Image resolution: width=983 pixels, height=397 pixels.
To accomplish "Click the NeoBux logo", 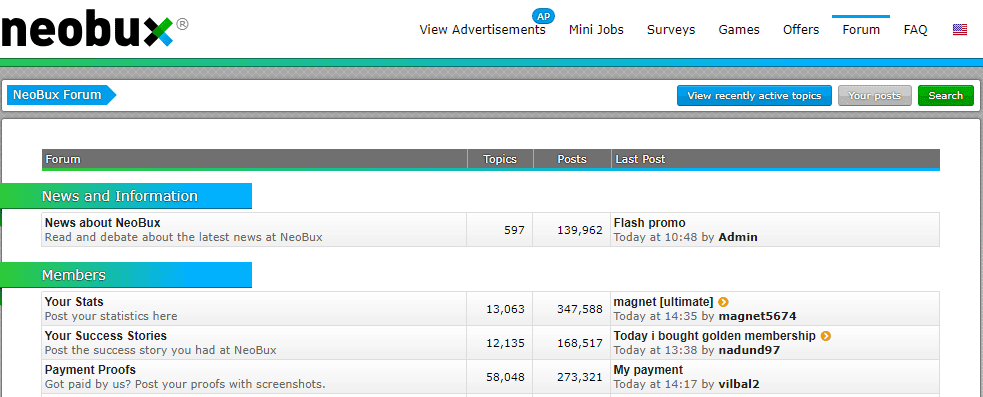I will tap(94, 29).
